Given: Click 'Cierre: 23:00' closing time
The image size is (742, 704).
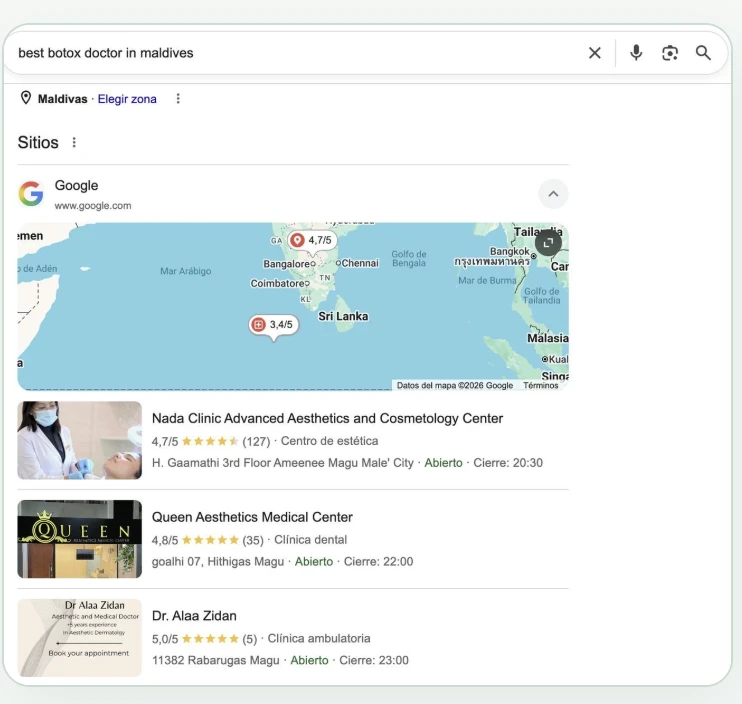Looking at the screenshot, I should (374, 660).
